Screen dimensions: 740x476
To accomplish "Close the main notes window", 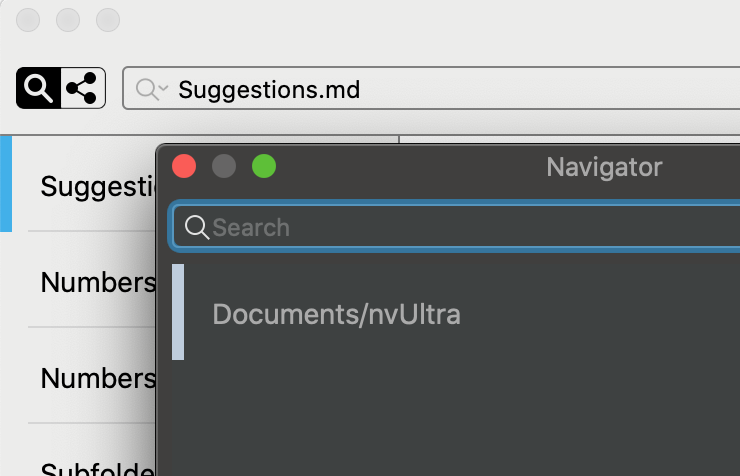I will coord(28,19).
